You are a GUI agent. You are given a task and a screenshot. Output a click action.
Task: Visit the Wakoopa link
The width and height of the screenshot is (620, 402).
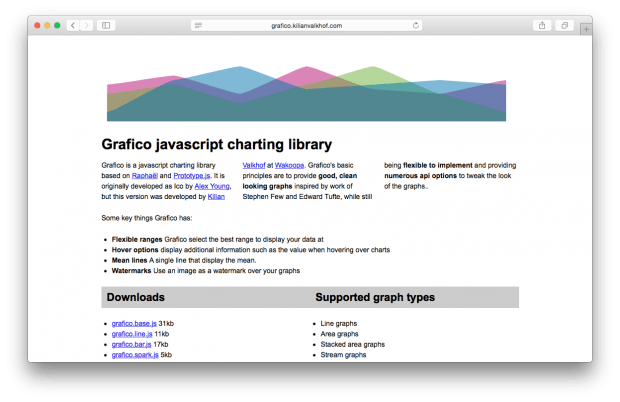(x=288, y=164)
